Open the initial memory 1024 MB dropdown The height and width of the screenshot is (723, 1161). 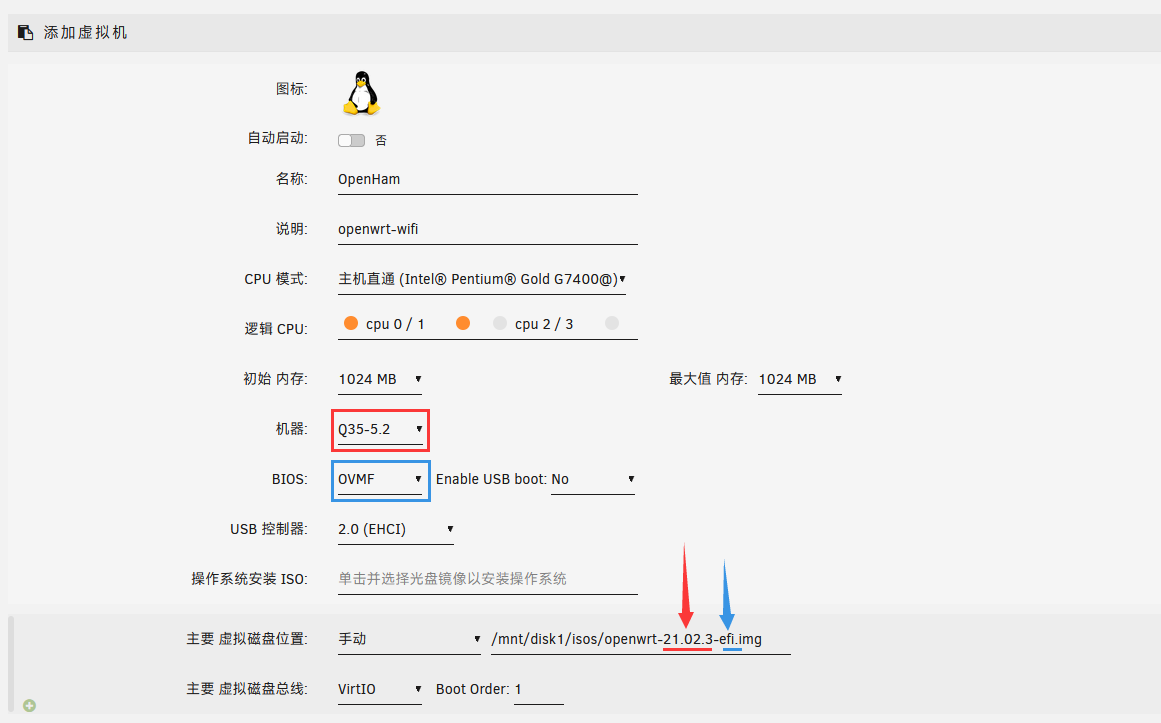[380, 379]
